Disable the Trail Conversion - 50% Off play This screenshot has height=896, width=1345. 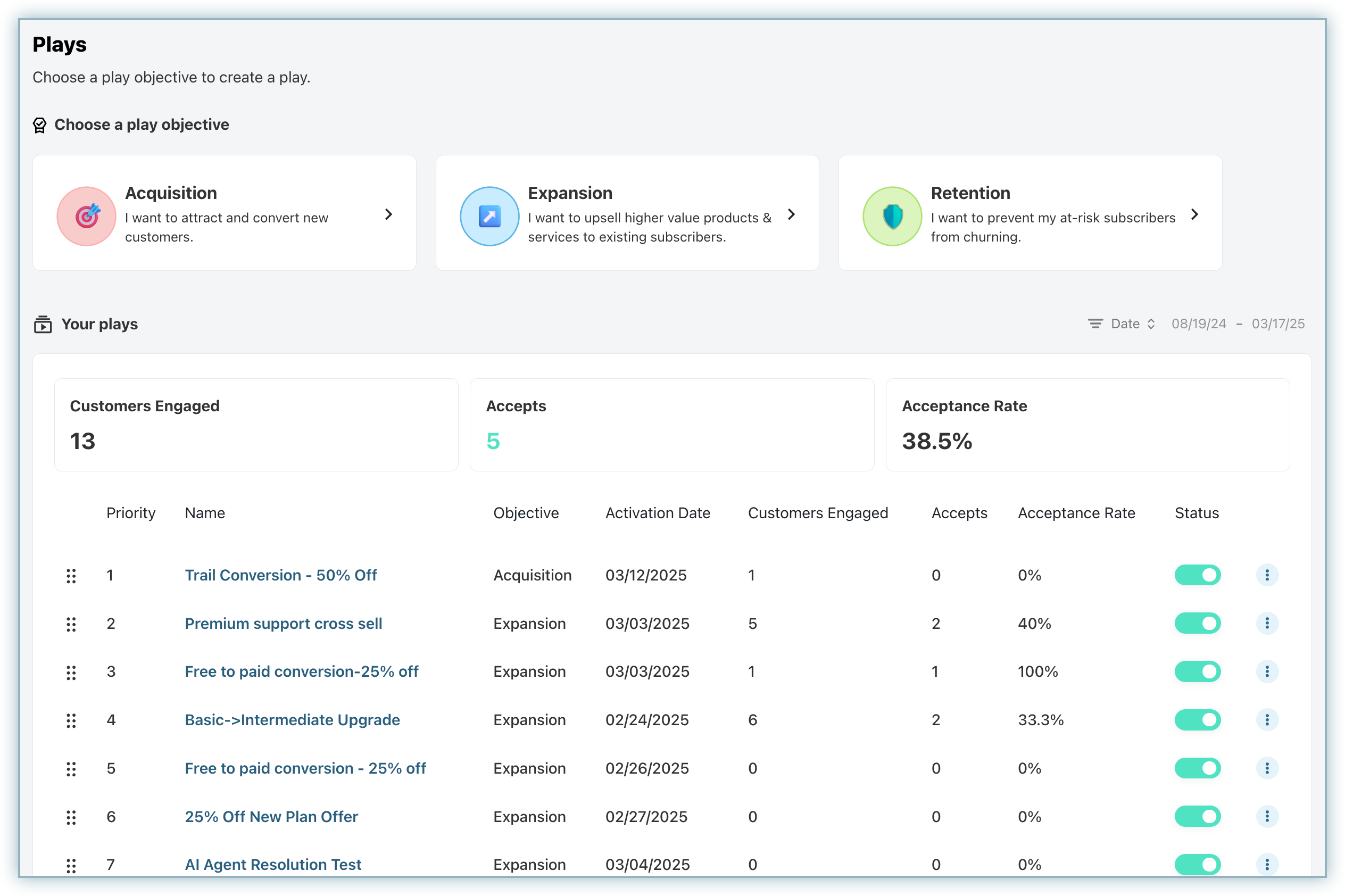1197,575
